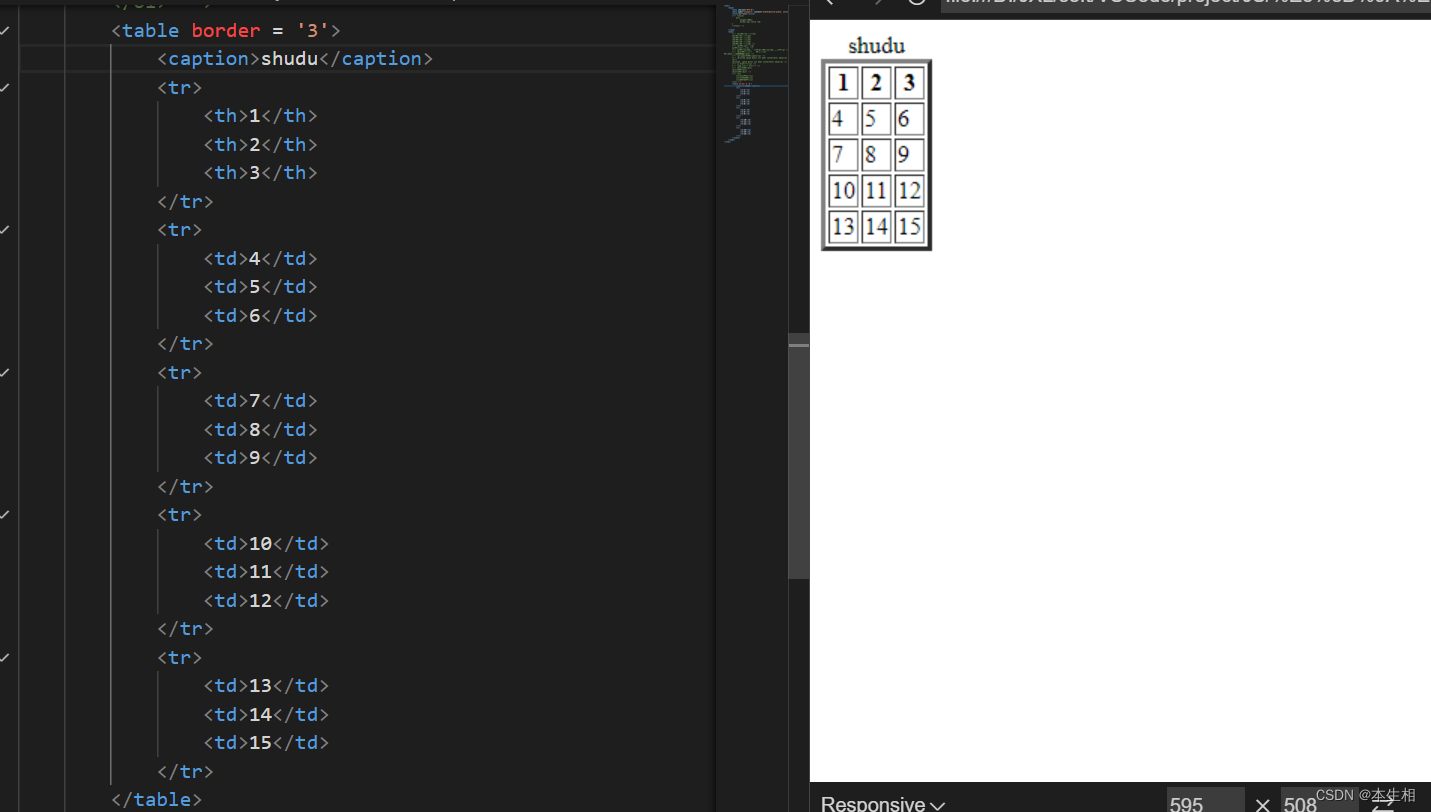The height and width of the screenshot is (812, 1431).
Task: Click table cell 6 in the preview
Action: point(909,119)
